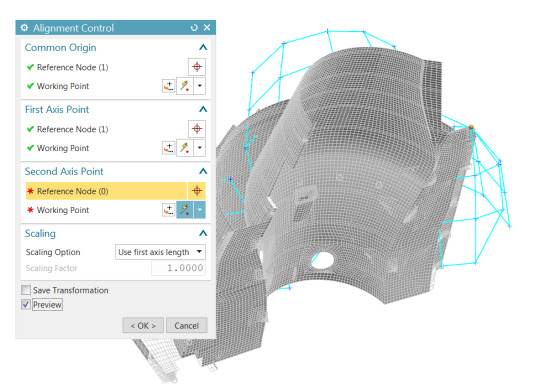Select inferred point icon in First Axis Point row

tap(185, 148)
